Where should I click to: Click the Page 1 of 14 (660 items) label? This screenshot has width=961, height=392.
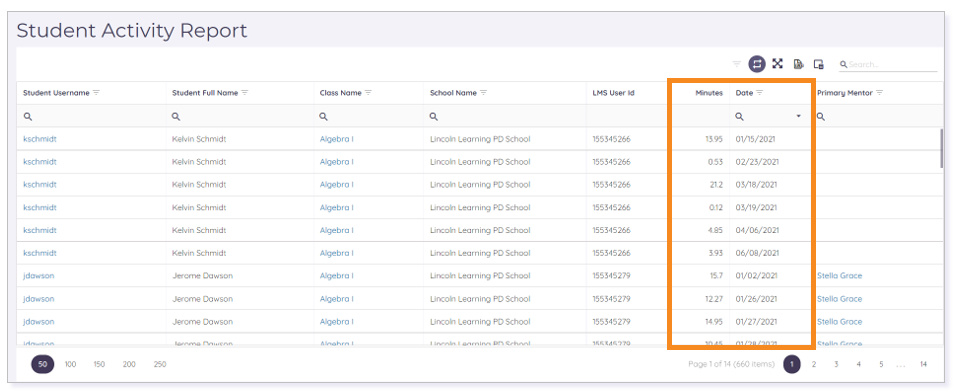(x=731, y=364)
